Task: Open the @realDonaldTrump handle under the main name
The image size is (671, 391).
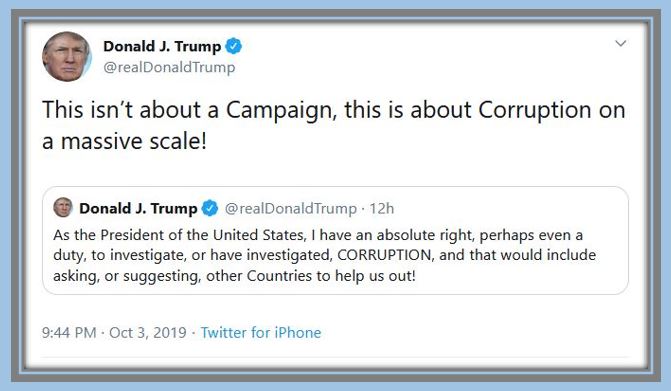Action: tap(169, 67)
